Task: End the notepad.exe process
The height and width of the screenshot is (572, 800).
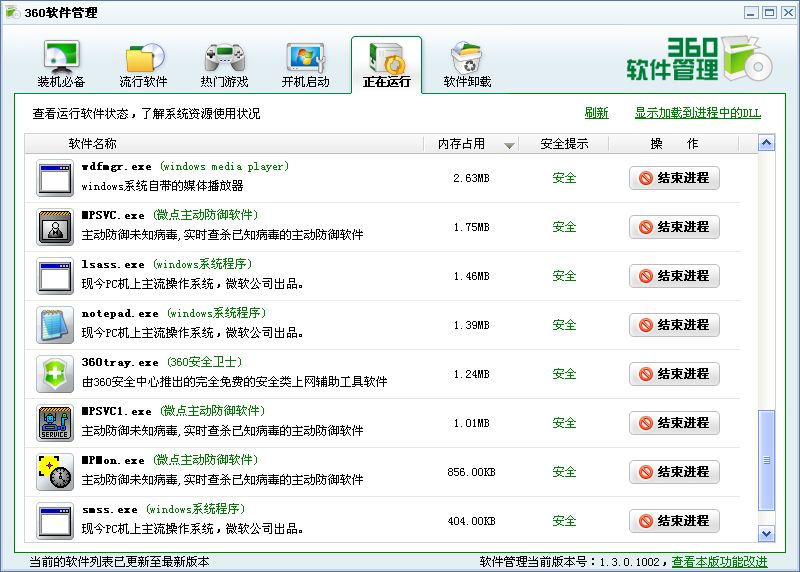Action: click(x=674, y=325)
